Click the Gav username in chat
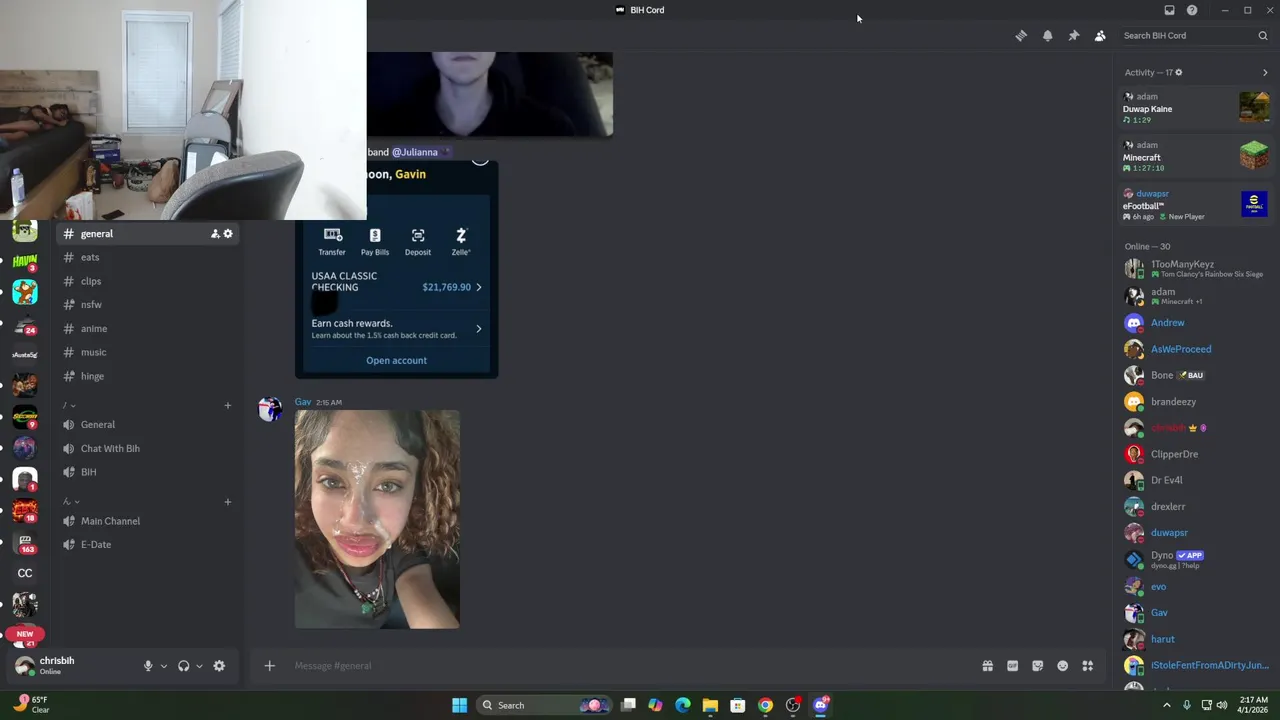This screenshot has width=1280, height=720. [303, 402]
